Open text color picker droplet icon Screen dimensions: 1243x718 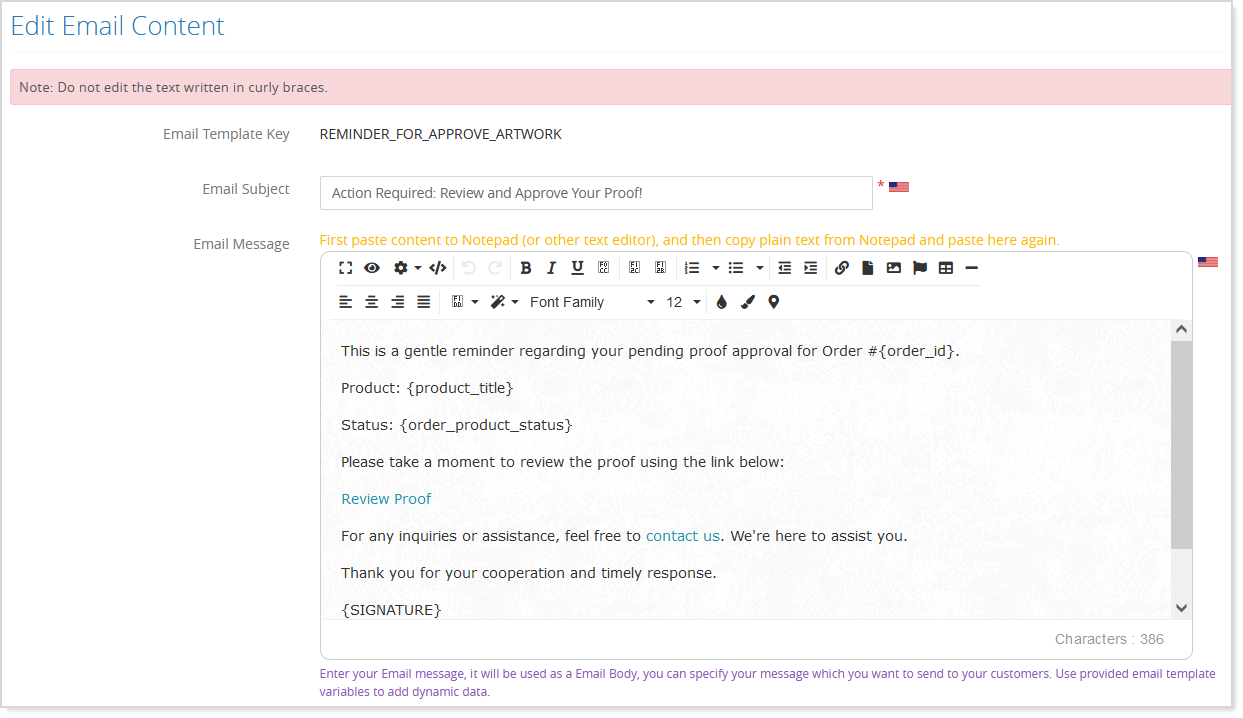721,302
